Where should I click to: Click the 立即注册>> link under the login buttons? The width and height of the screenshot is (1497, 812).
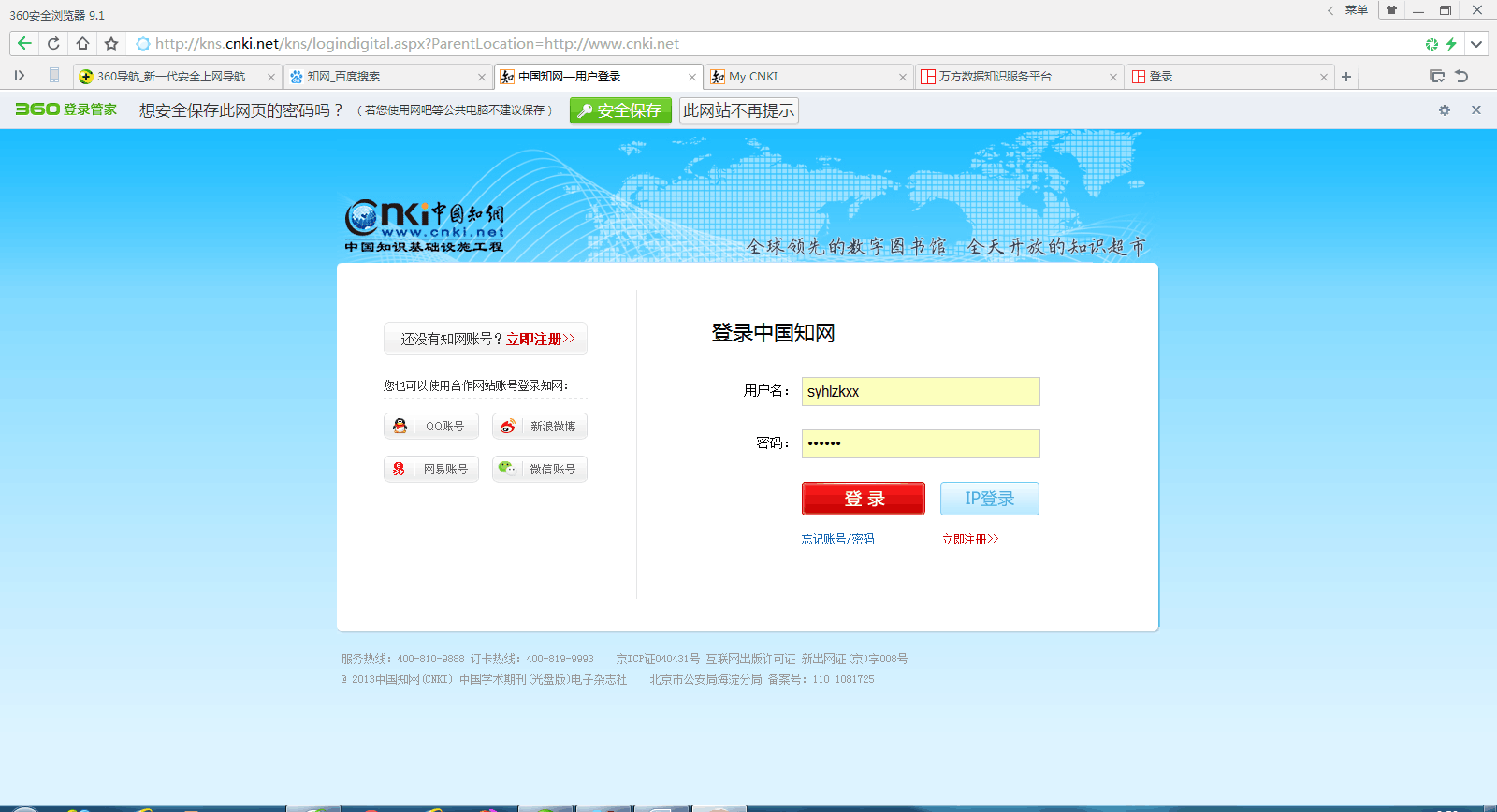(970, 539)
